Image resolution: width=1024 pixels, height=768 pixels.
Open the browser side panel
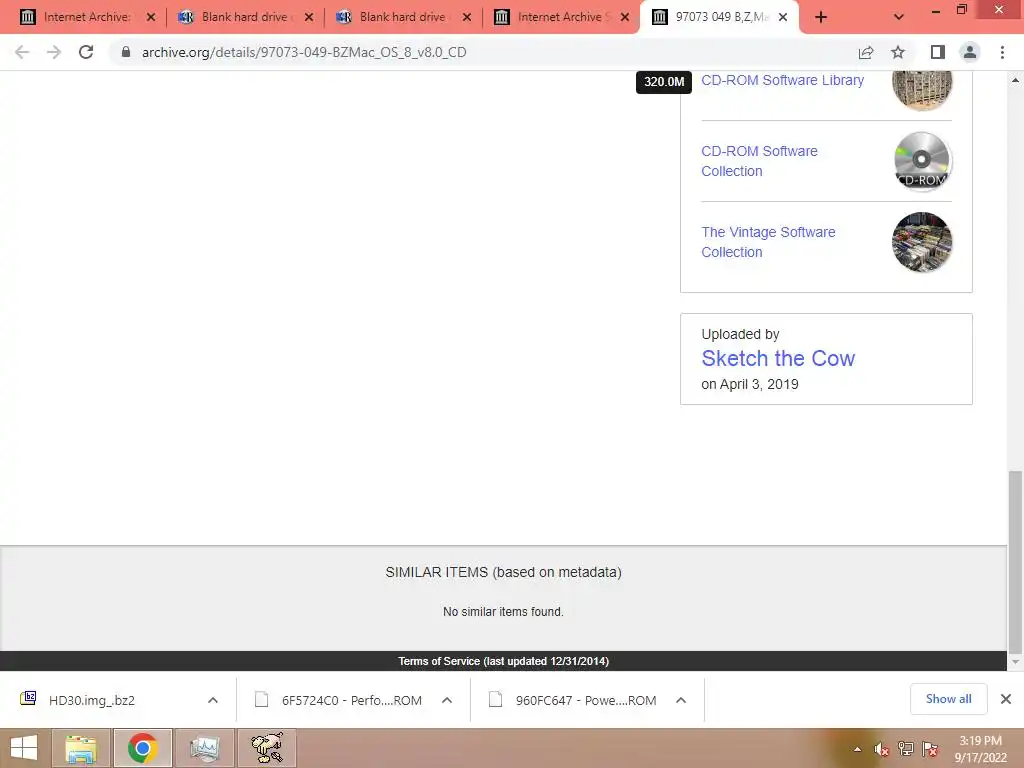pos(938,52)
